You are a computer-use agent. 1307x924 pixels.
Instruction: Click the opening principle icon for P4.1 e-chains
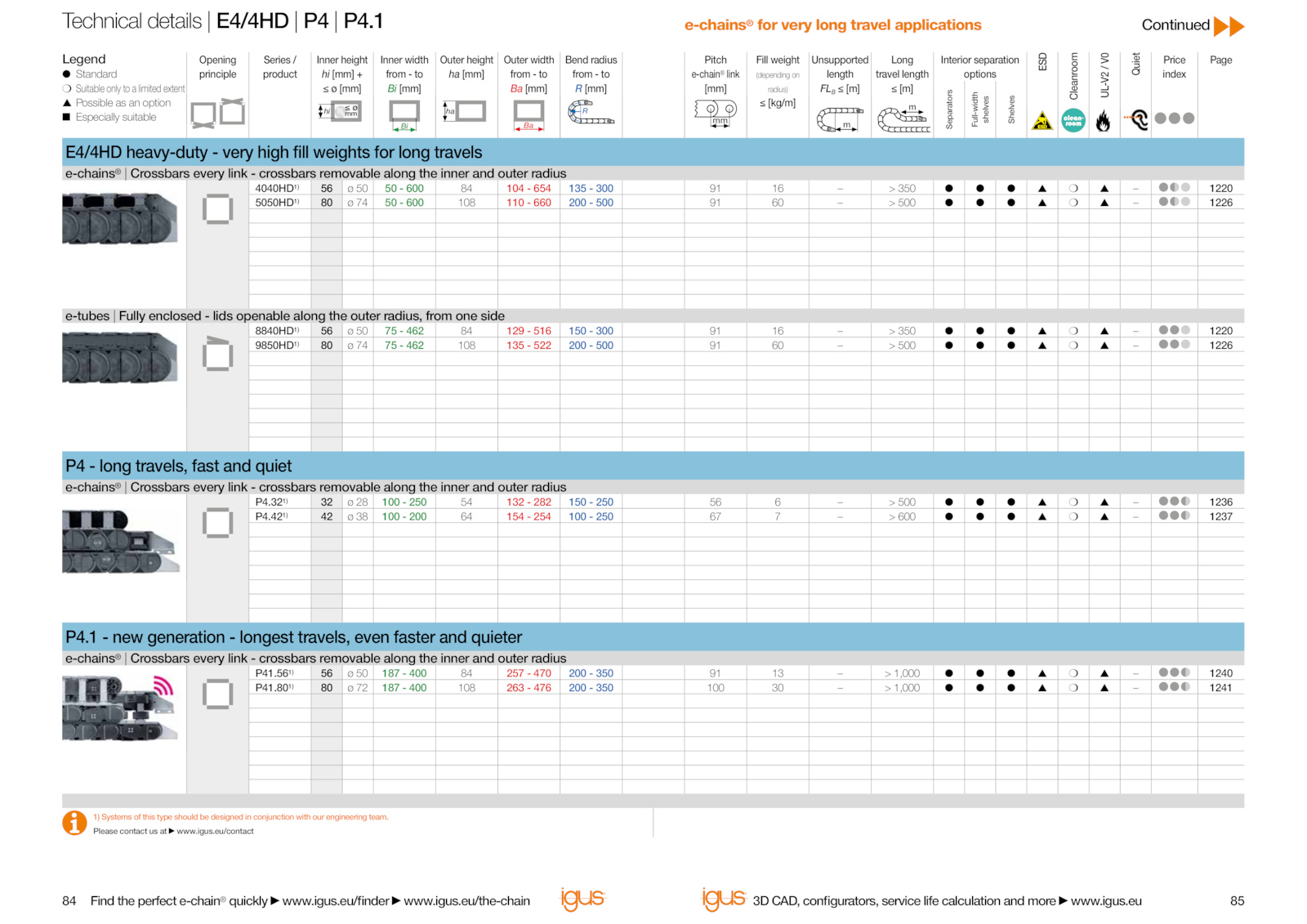tap(218, 694)
